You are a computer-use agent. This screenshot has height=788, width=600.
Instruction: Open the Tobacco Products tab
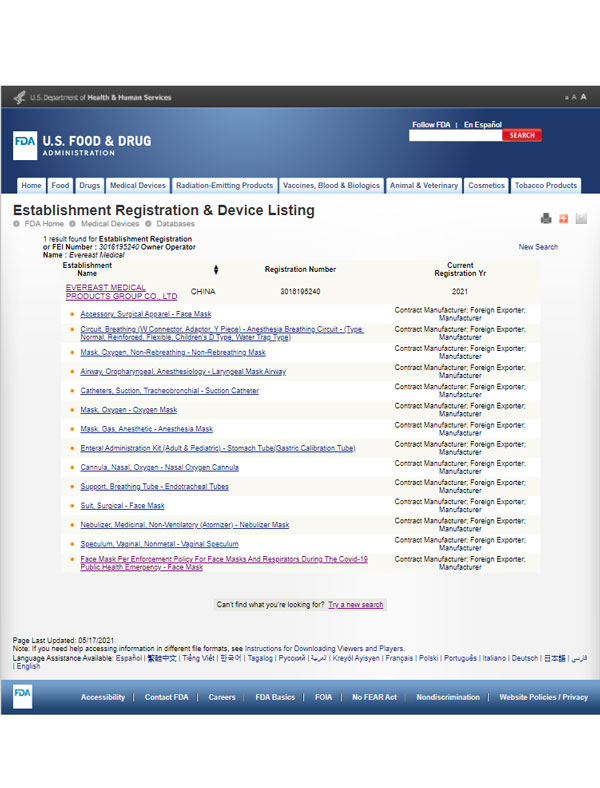[546, 185]
